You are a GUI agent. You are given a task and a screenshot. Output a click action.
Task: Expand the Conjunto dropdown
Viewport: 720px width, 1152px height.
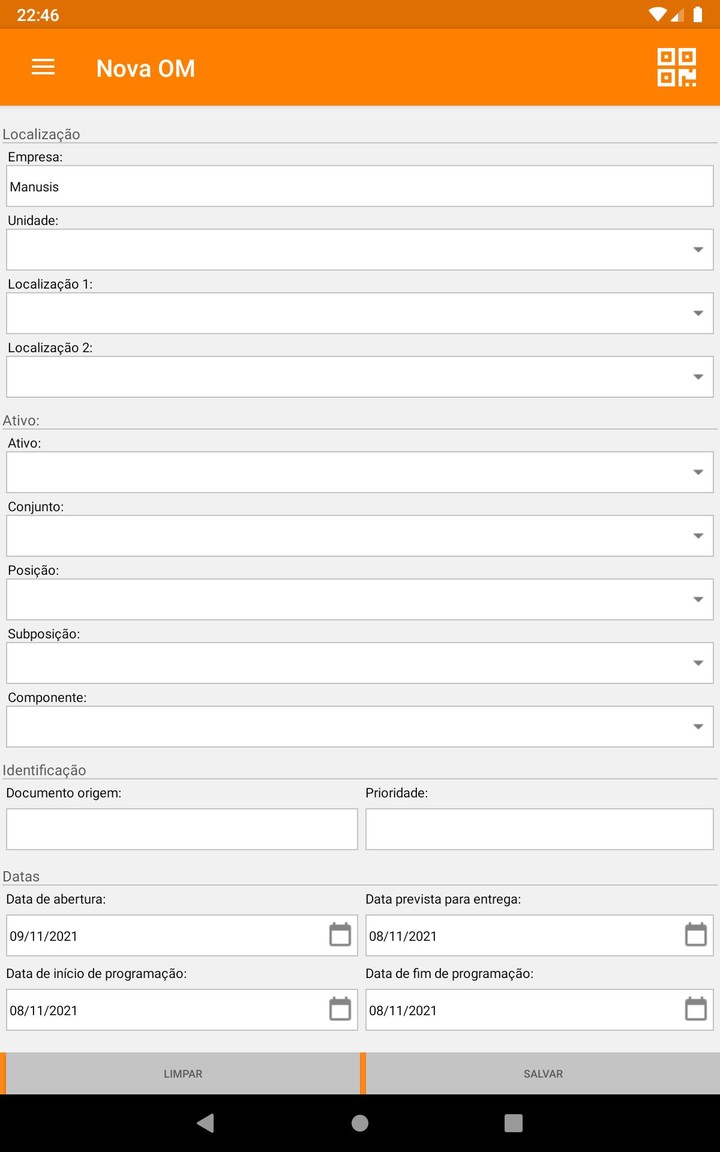(697, 535)
